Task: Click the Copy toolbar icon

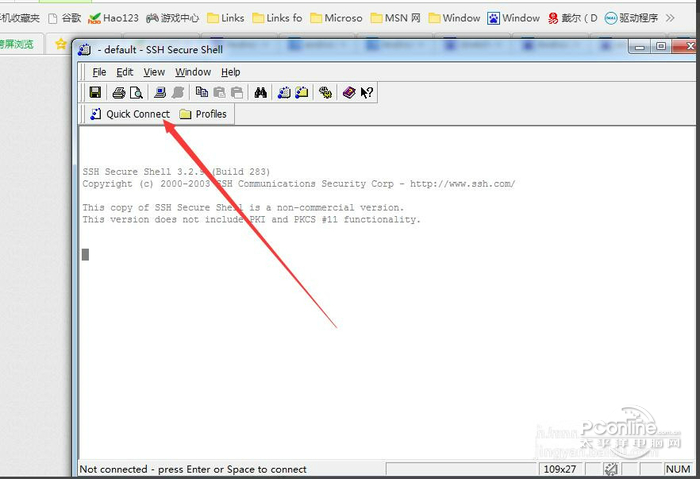Action: (x=202, y=92)
